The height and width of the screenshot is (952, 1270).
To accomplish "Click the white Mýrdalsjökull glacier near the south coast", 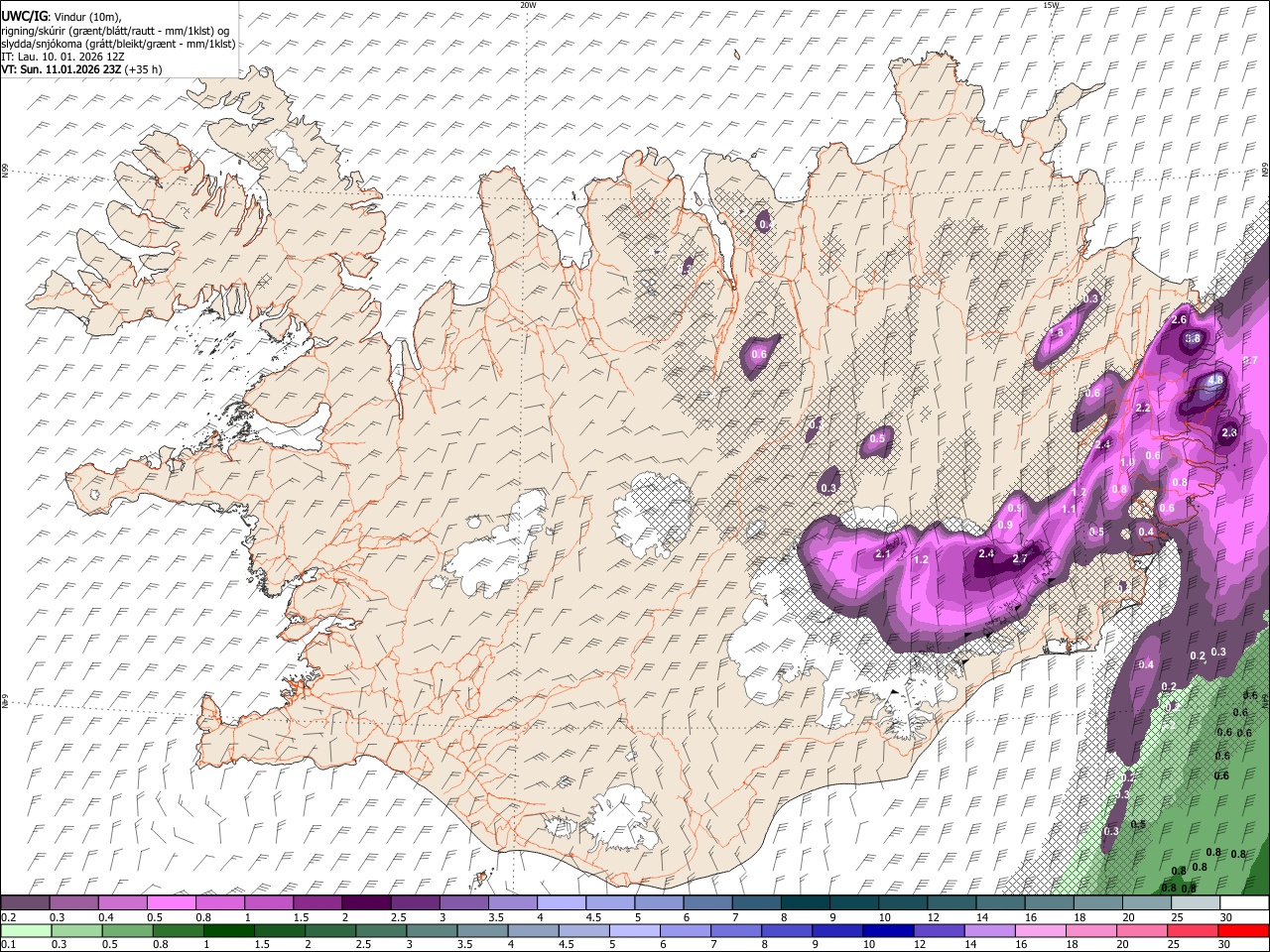I will [x=622, y=818].
